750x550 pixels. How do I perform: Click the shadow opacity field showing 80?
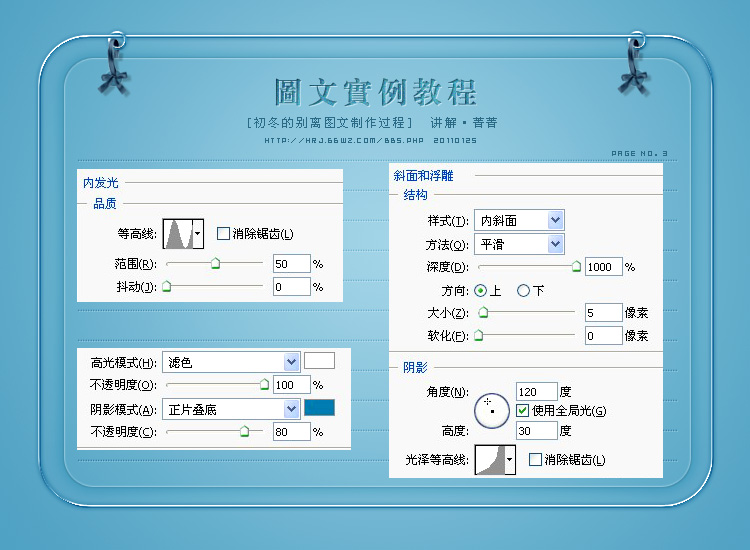(292, 431)
